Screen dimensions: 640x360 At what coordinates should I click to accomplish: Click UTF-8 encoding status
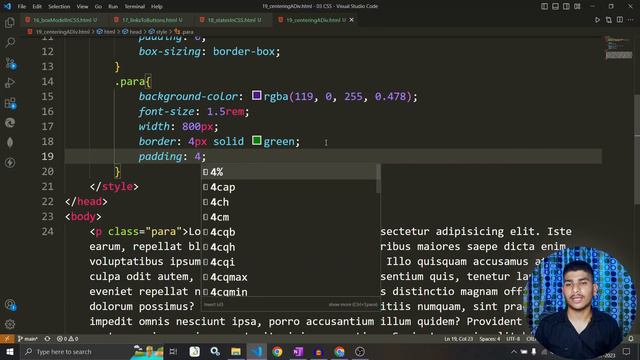pos(513,339)
